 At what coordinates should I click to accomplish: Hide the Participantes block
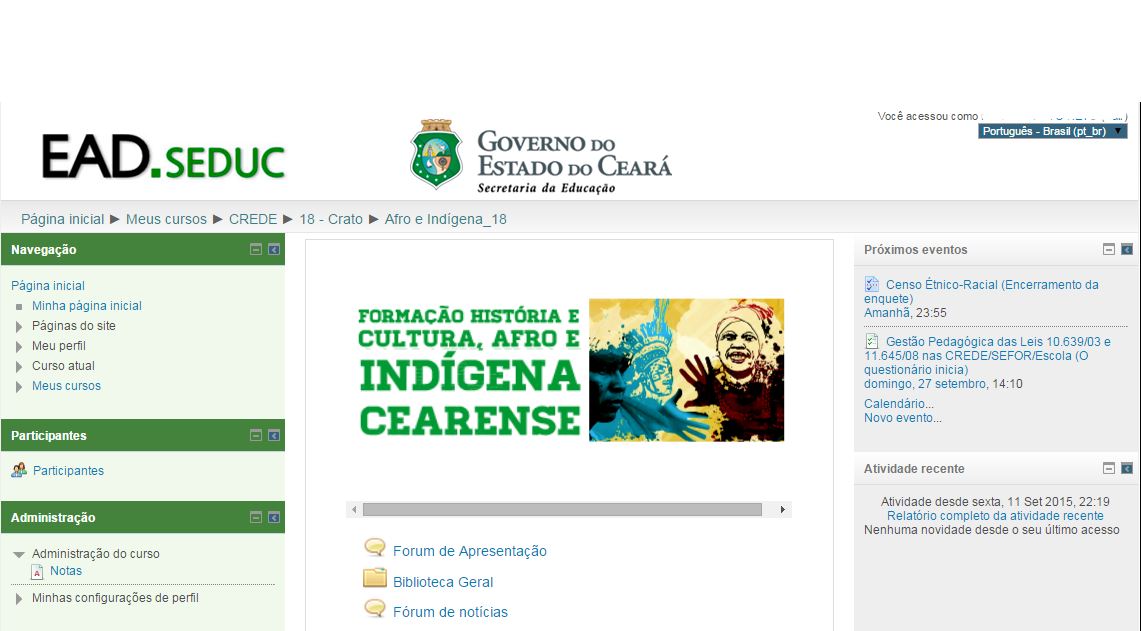[x=256, y=436]
